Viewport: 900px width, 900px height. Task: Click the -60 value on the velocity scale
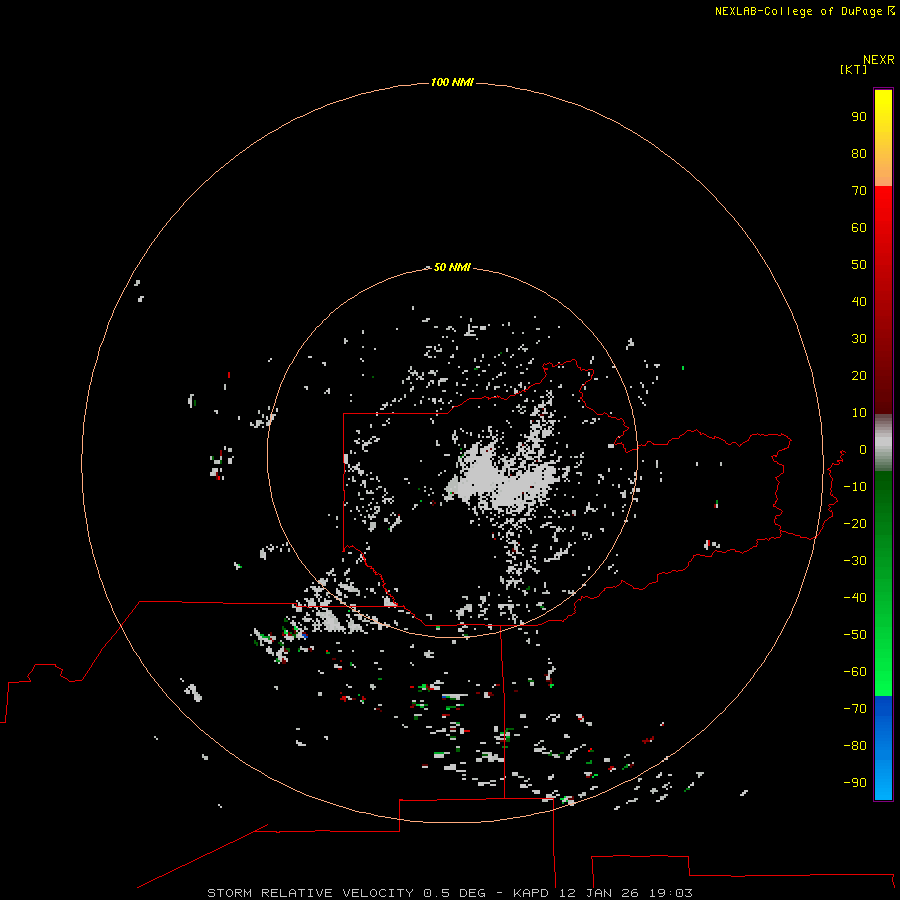point(855,672)
